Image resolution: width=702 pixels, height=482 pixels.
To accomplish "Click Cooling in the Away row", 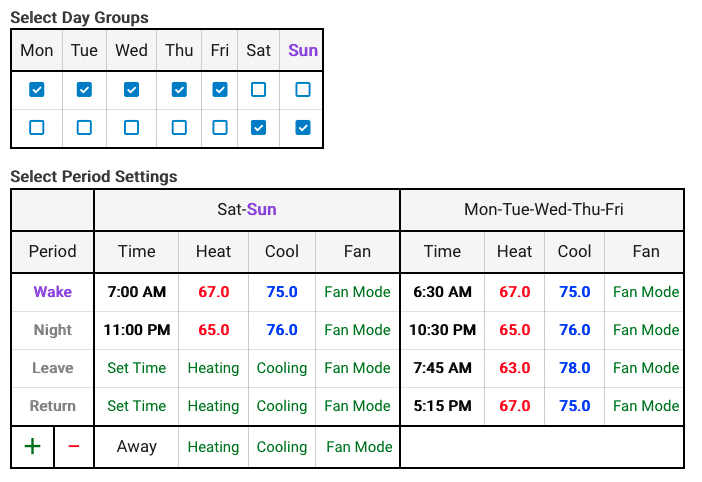I will (282, 447).
